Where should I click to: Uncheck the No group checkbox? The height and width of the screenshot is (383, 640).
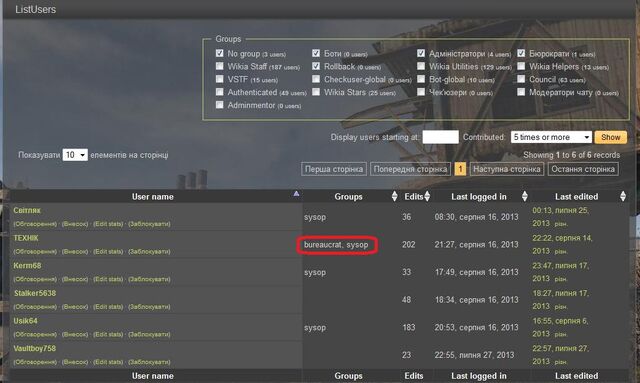[220, 53]
